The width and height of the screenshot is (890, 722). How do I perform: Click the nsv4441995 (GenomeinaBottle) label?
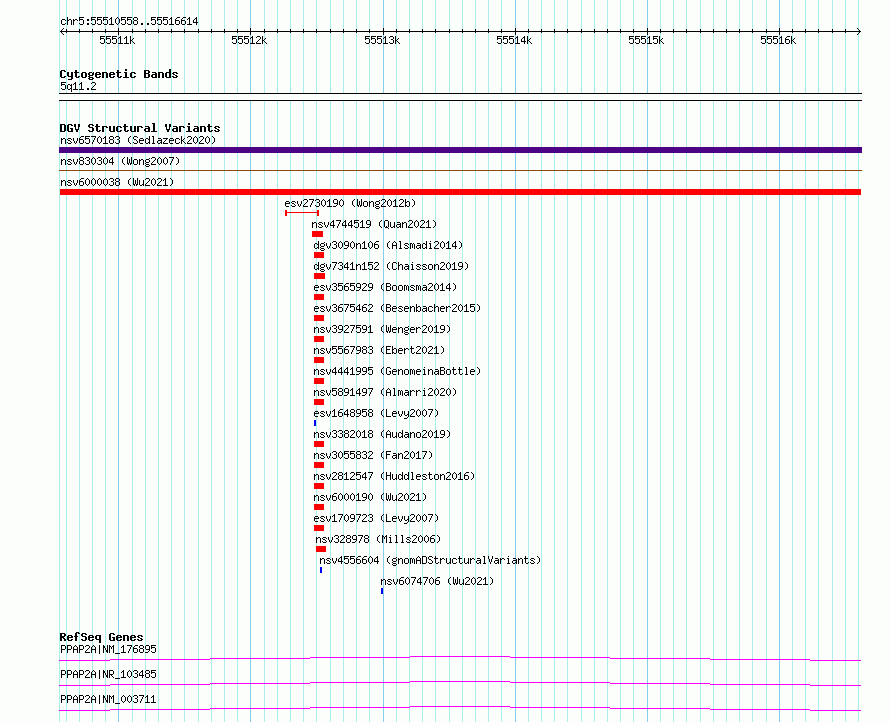pos(397,371)
